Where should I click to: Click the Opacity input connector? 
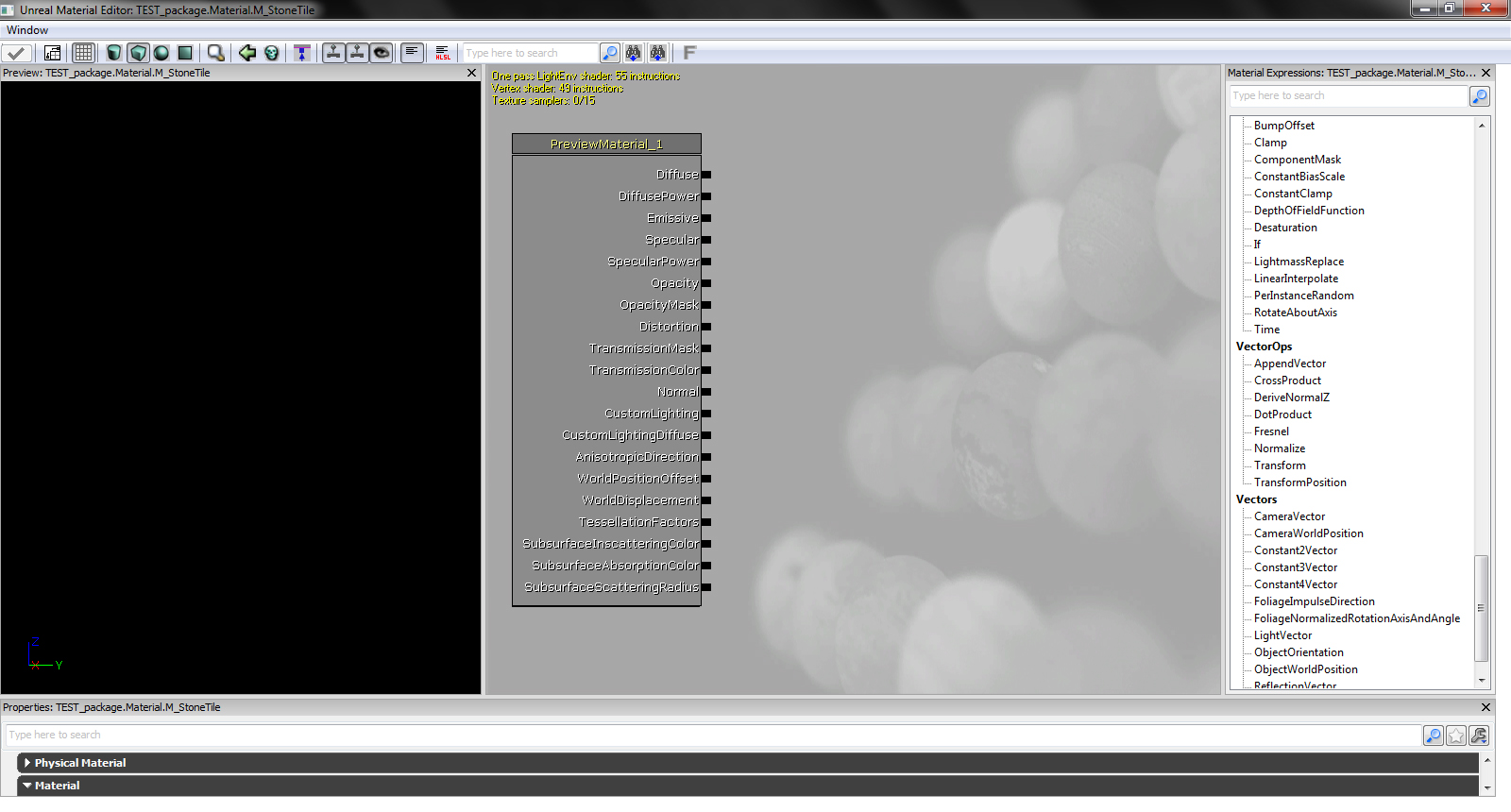tap(706, 283)
